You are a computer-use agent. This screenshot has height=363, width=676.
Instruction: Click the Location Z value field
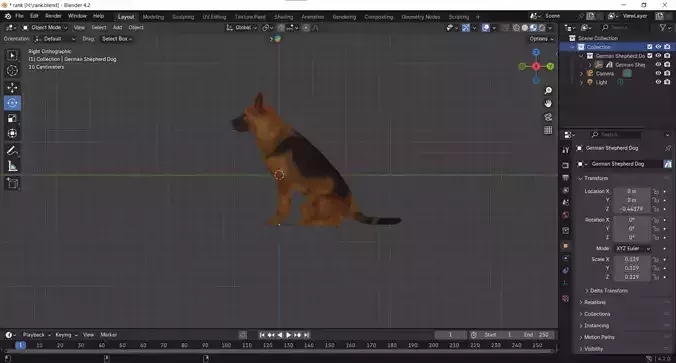click(x=632, y=209)
